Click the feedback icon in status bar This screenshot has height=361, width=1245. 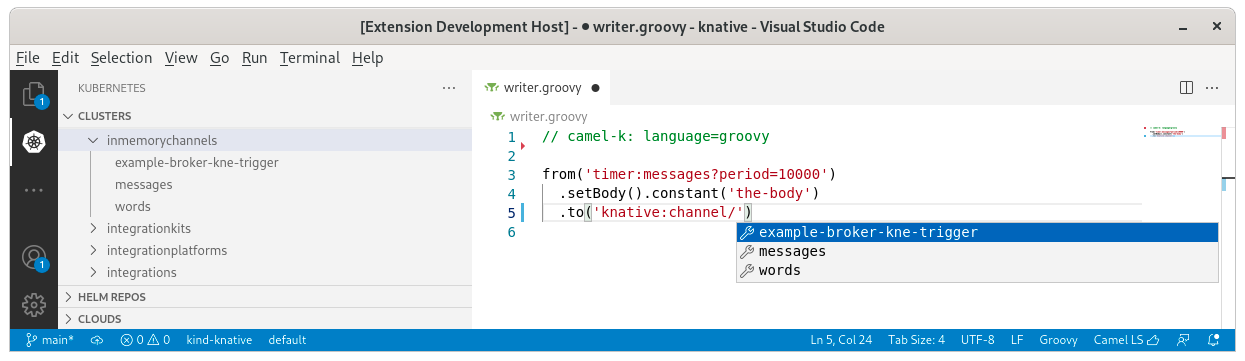(1185, 340)
